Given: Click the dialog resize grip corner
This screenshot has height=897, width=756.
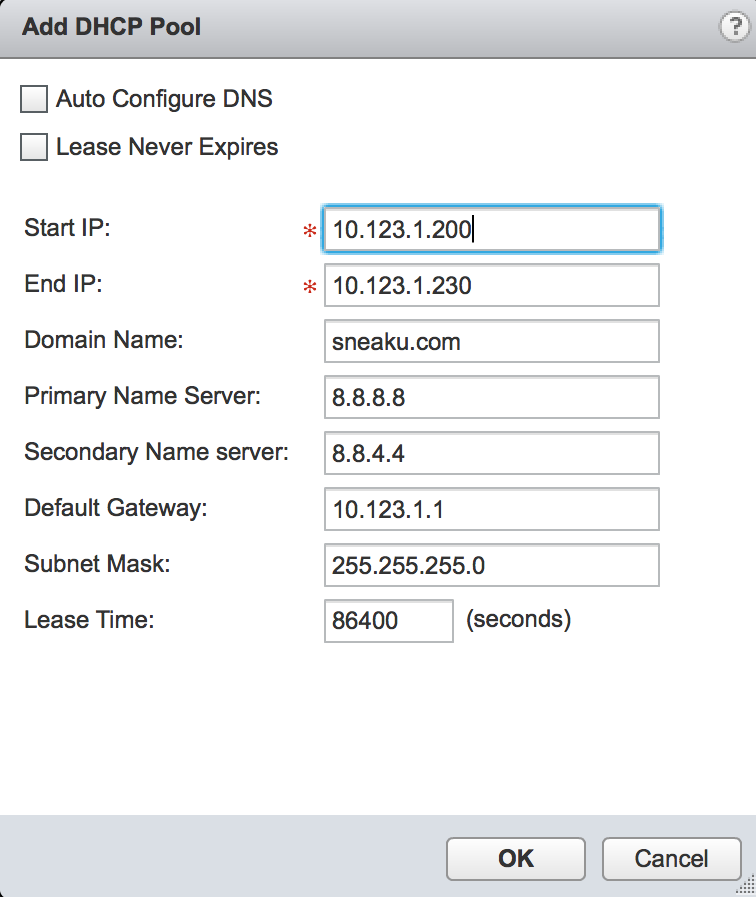Looking at the screenshot, I should tap(746, 886).
